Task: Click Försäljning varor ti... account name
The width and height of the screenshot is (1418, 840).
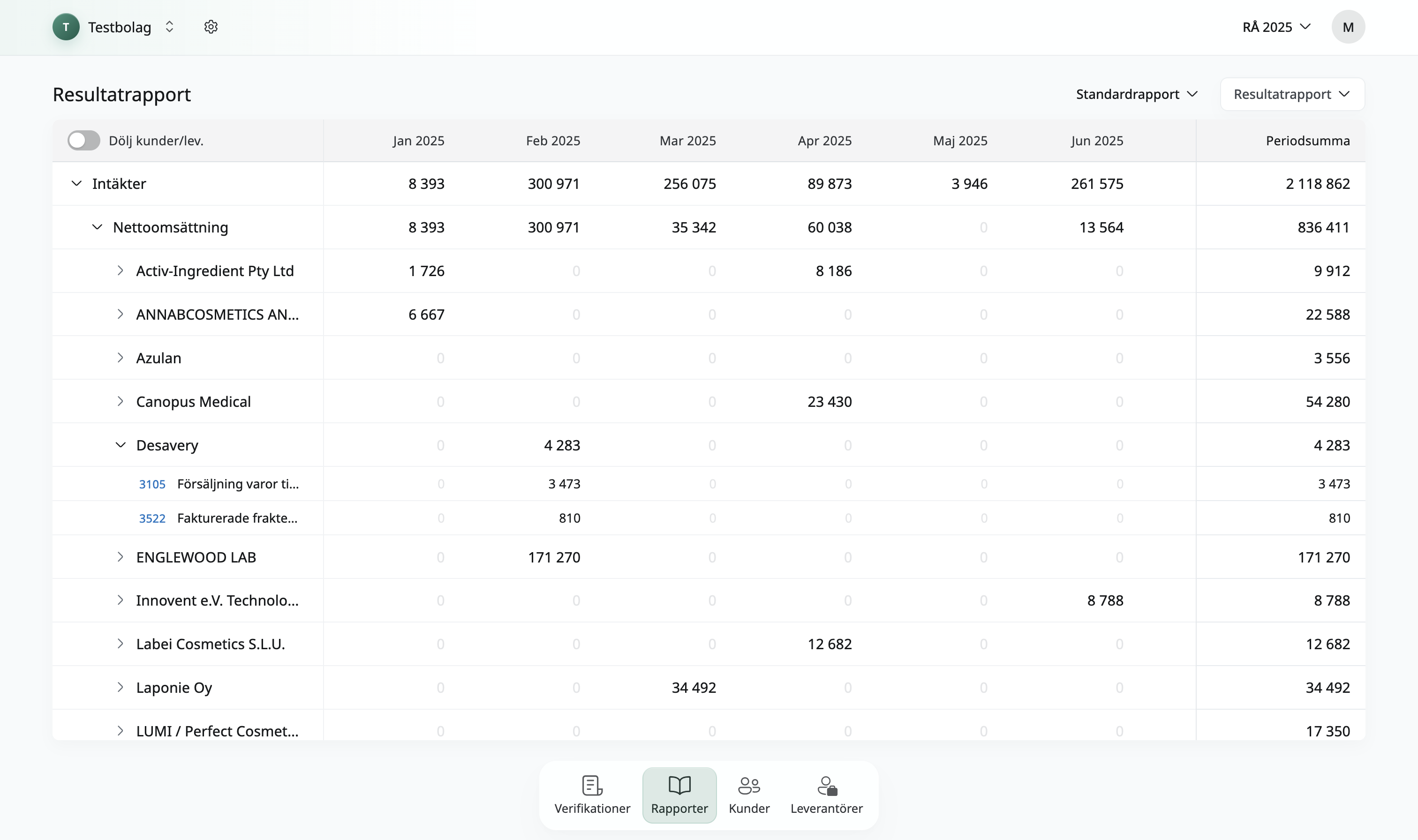Action: [238, 484]
